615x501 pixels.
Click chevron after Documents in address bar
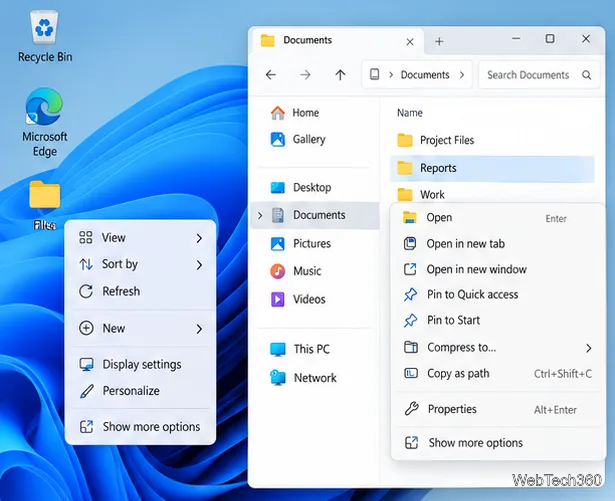coord(462,75)
